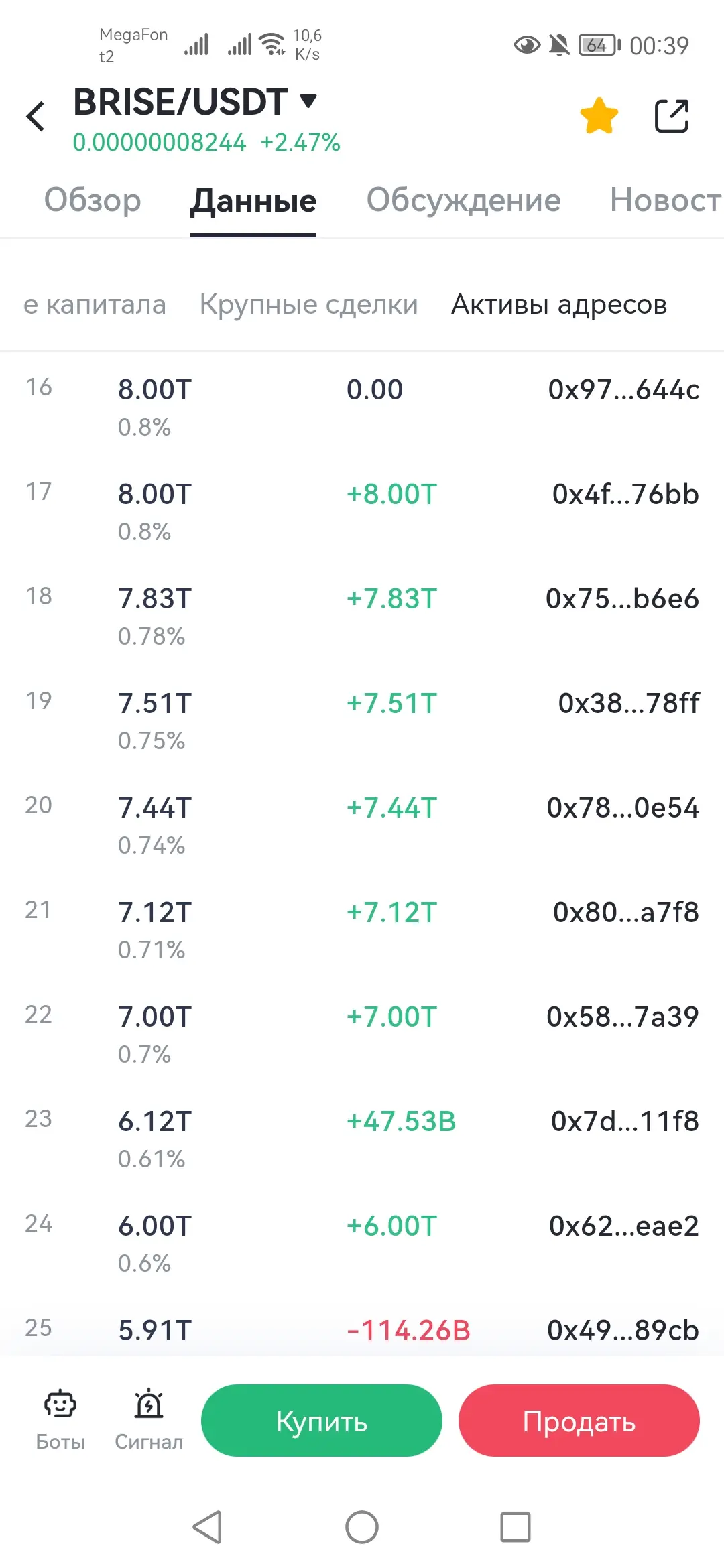Tap the Купить green button

pos(322,1421)
